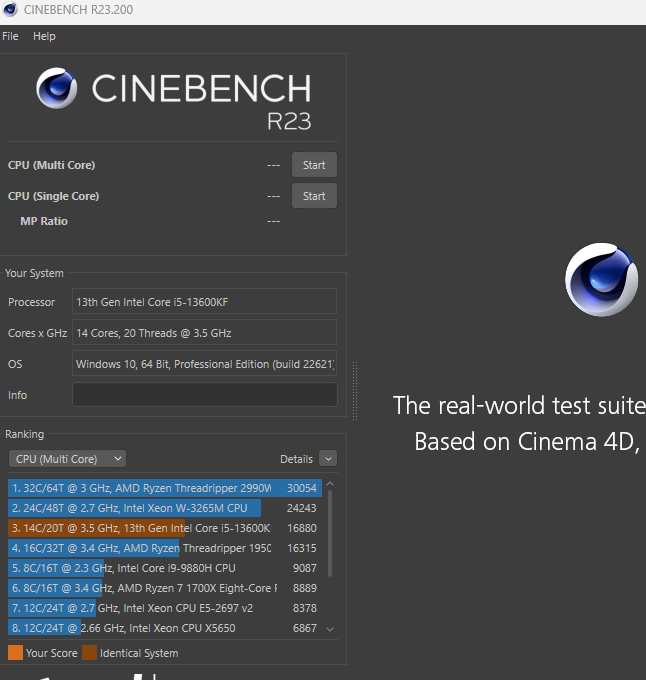Viewport: 646px width, 680px height.
Task: Click the large Cinema 4D sphere logo
Action: pyautogui.click(x=601, y=279)
